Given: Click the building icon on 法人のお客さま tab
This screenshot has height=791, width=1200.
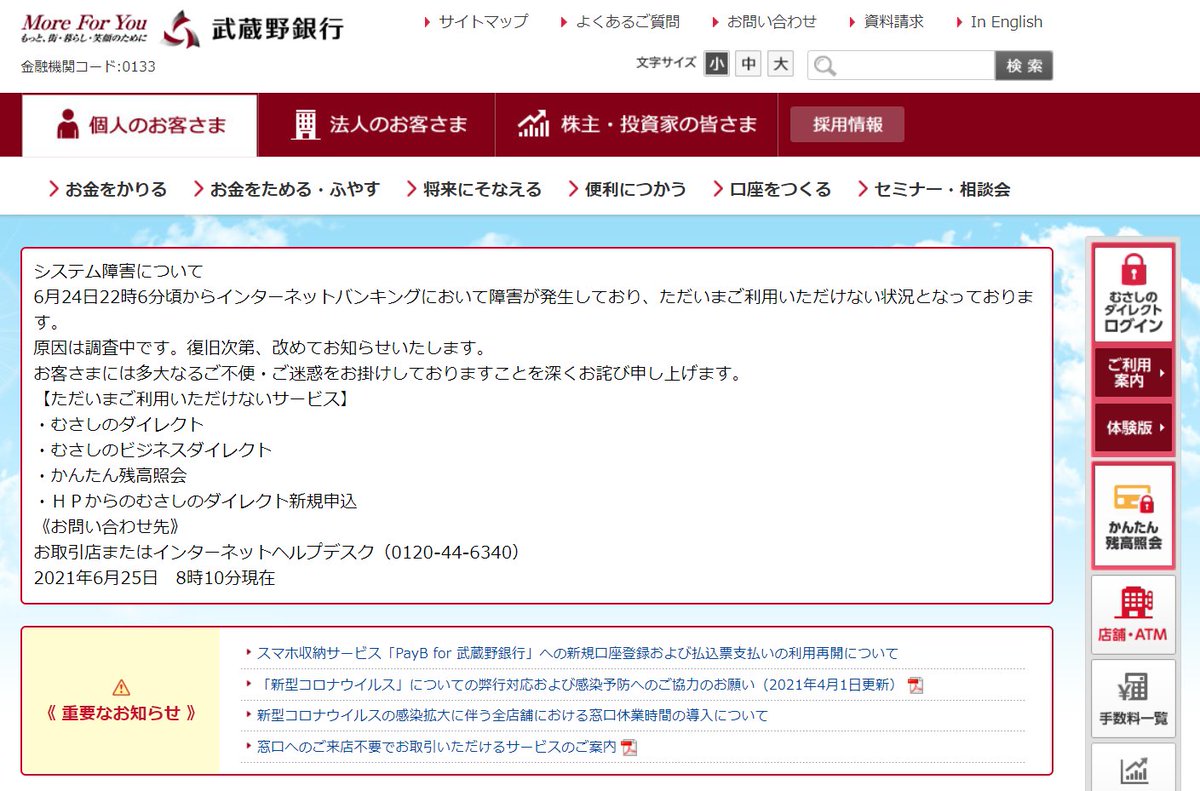Looking at the screenshot, I should pyautogui.click(x=305, y=125).
